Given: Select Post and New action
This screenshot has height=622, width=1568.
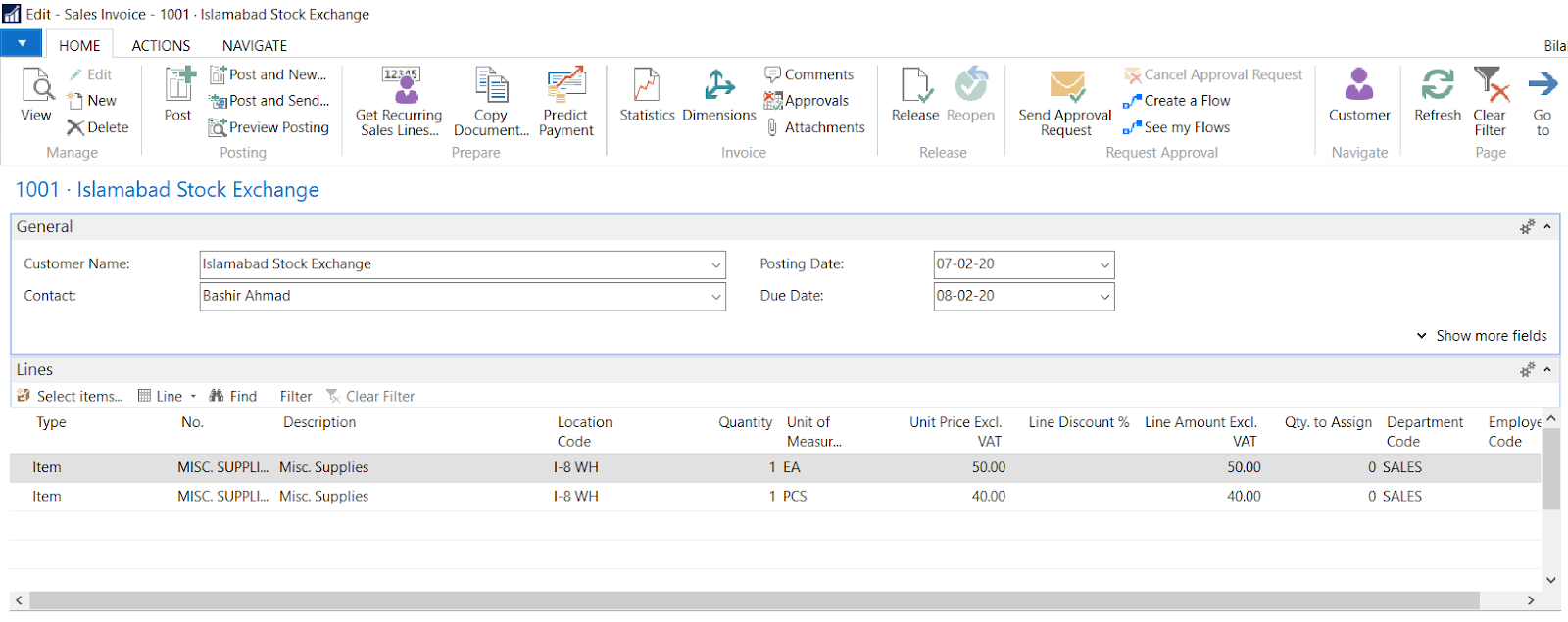Looking at the screenshot, I should point(268,74).
